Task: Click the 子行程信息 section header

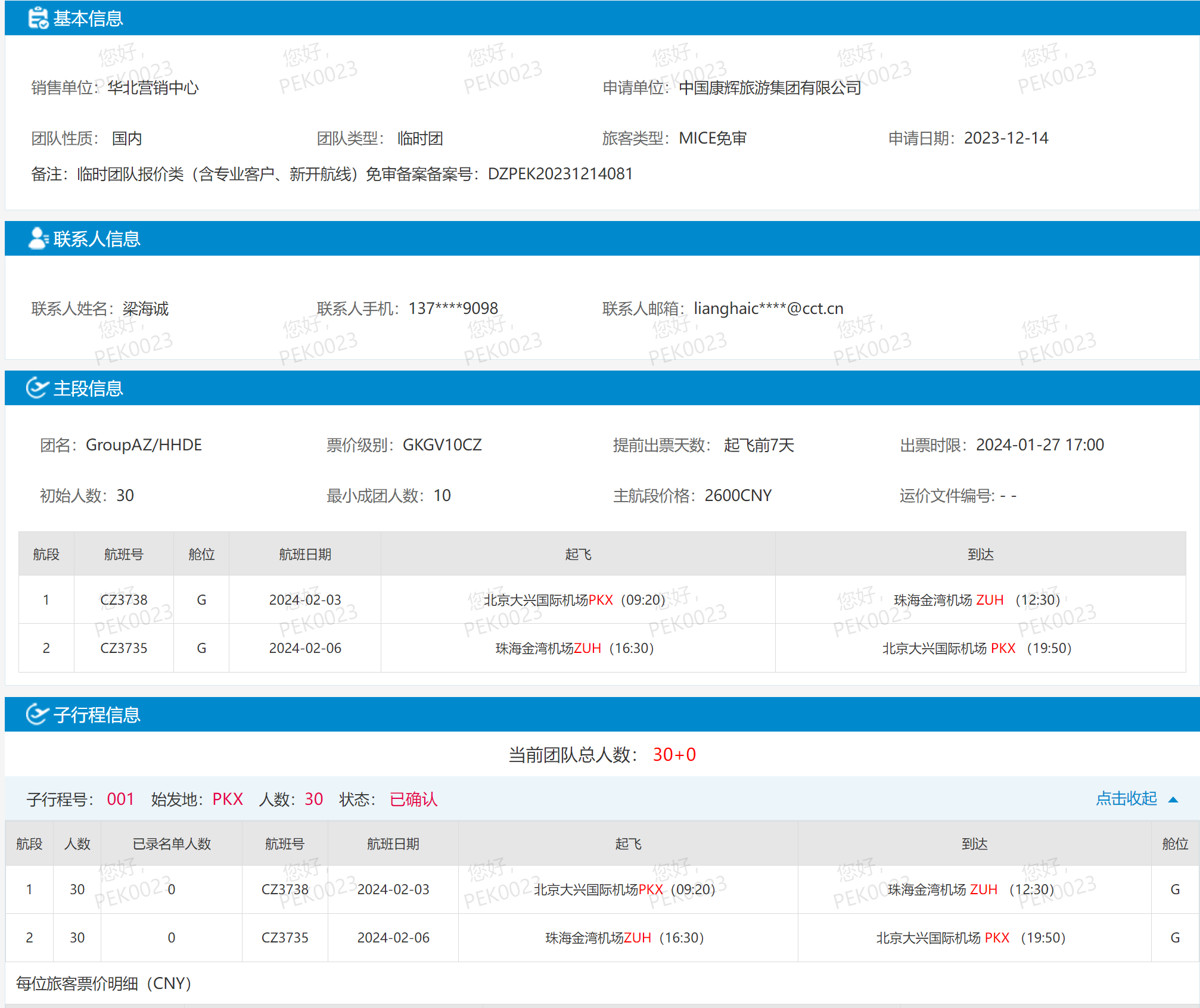Action: click(x=97, y=714)
